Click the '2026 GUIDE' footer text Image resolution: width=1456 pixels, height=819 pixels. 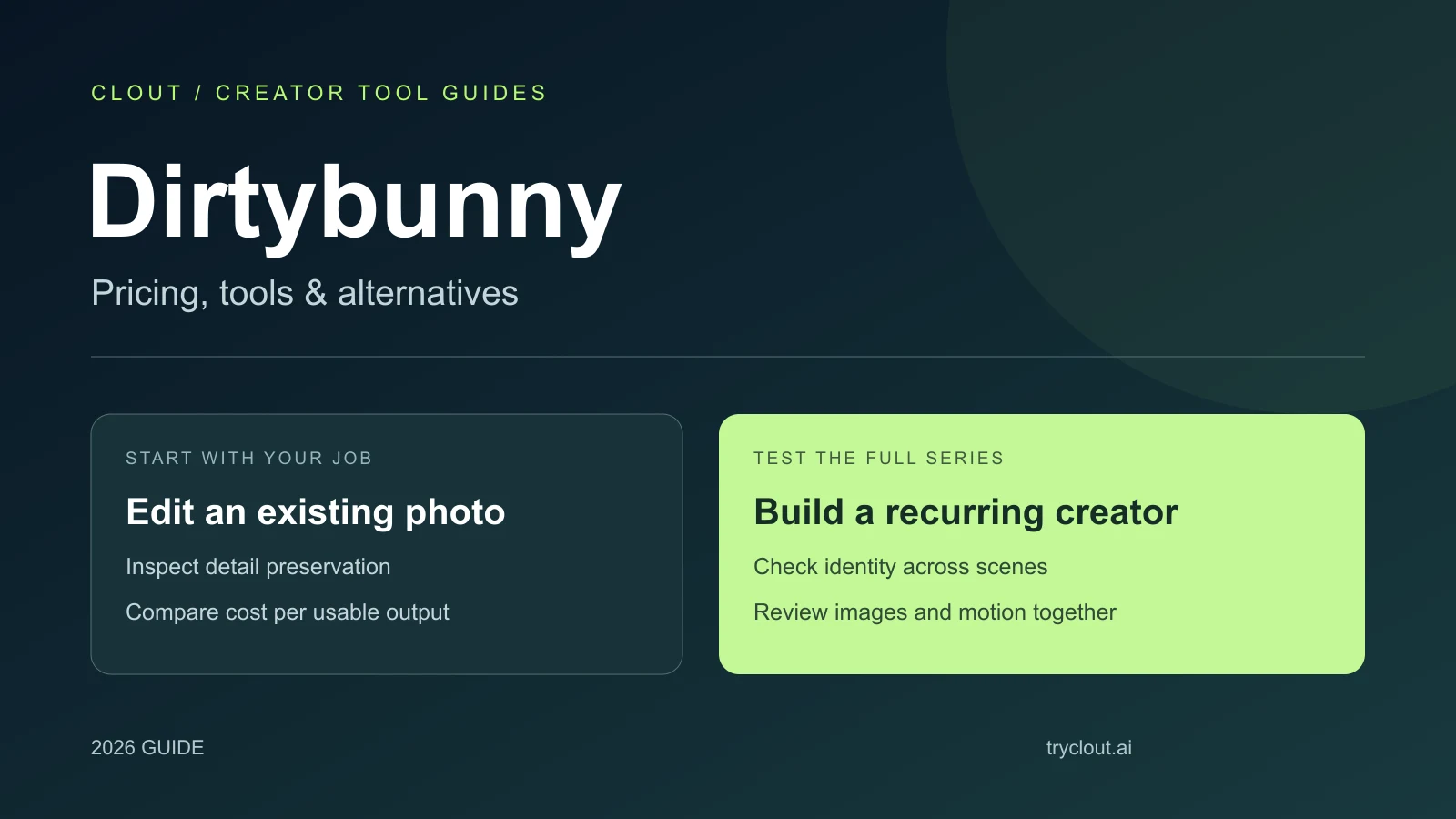point(147,748)
